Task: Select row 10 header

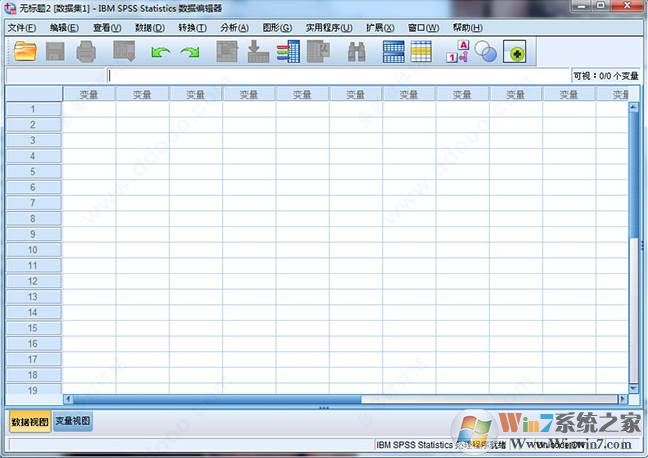Action: tap(33, 249)
